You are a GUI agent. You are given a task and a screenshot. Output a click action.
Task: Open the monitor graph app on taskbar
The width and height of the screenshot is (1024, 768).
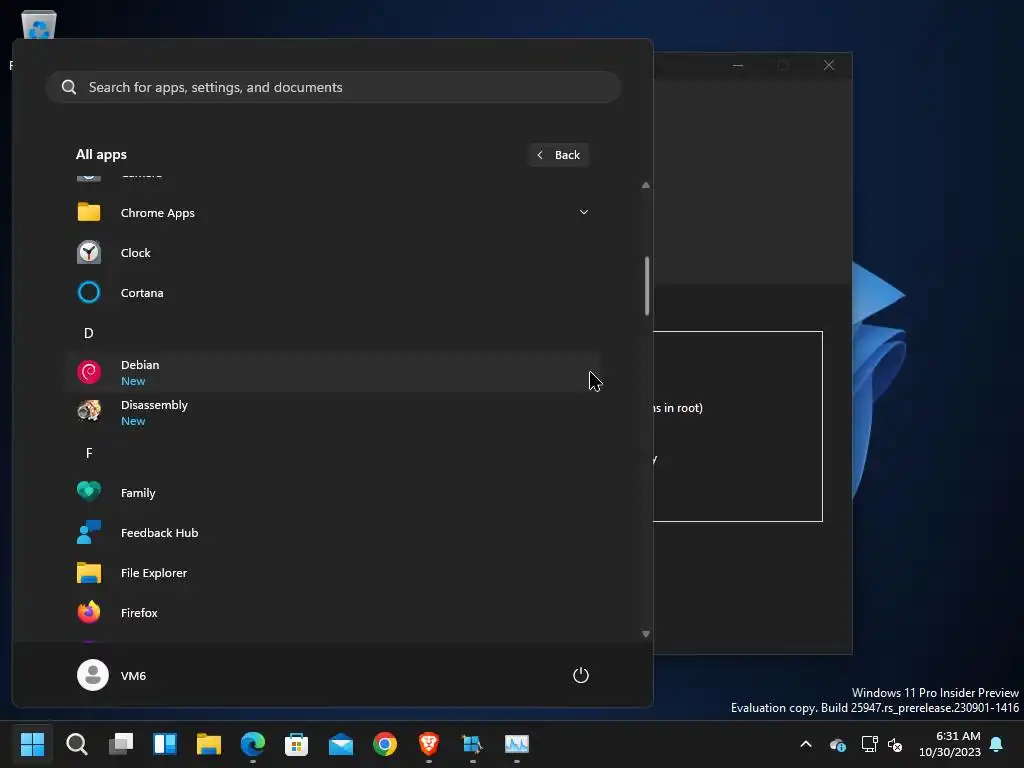[x=517, y=744]
